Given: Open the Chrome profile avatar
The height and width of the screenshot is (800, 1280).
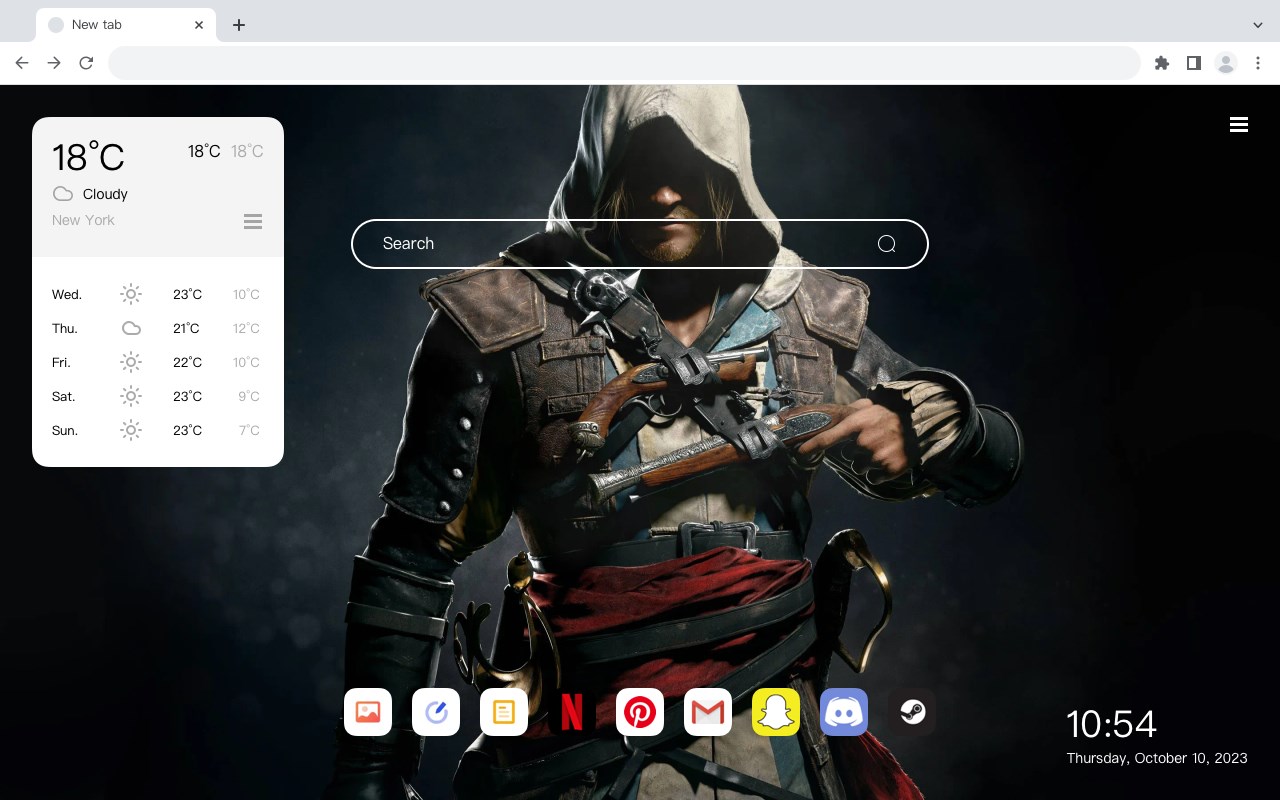Looking at the screenshot, I should [x=1226, y=63].
